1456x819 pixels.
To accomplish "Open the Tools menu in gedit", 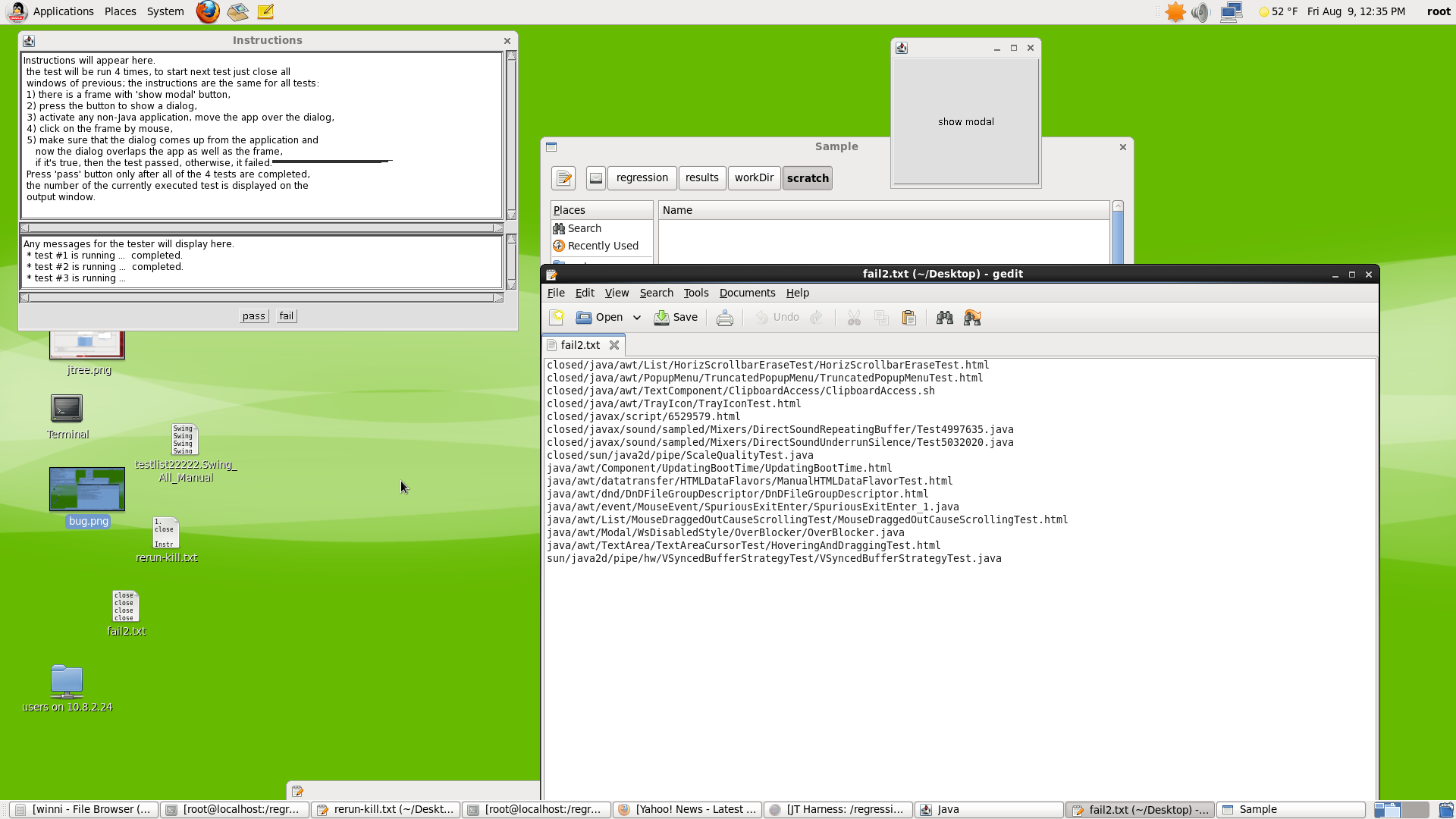I will (x=695, y=293).
